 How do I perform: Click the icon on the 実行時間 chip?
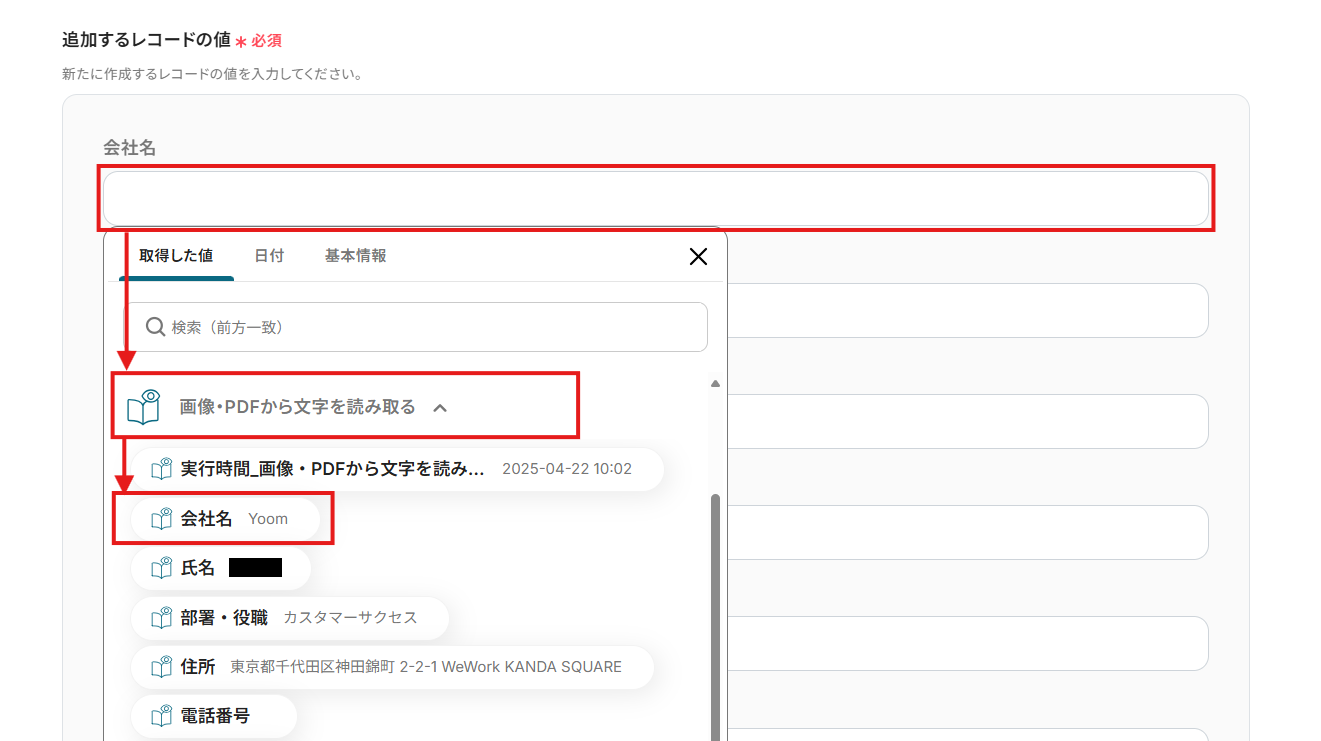coord(161,469)
